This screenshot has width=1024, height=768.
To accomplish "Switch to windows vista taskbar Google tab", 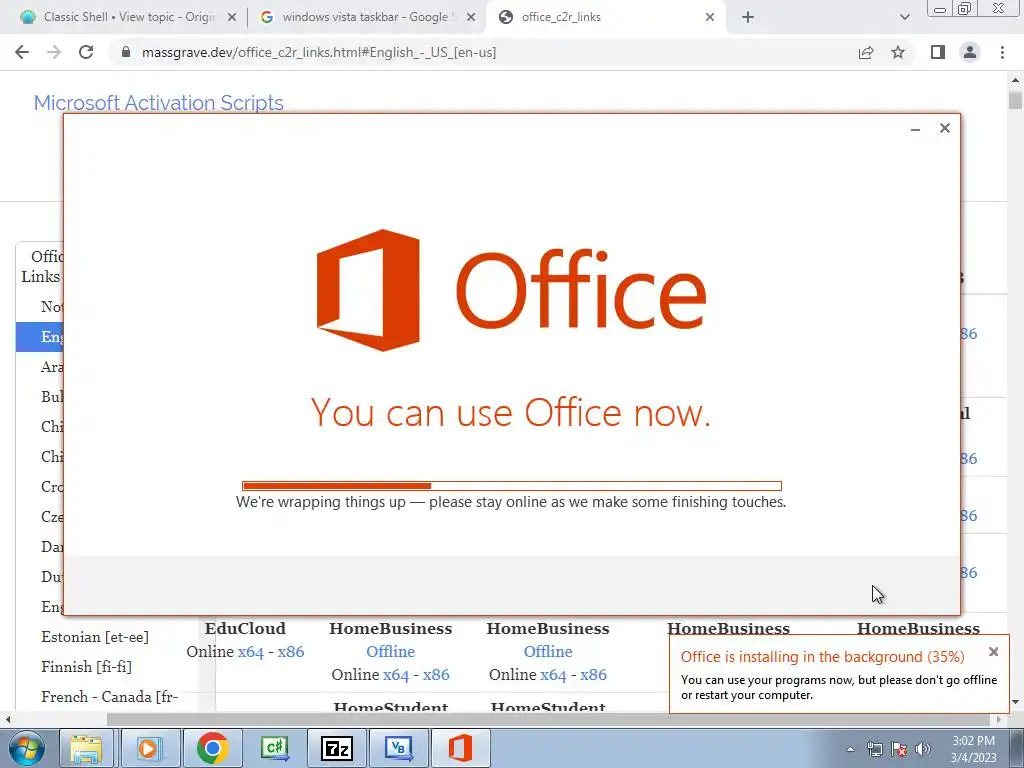I will click(x=366, y=17).
